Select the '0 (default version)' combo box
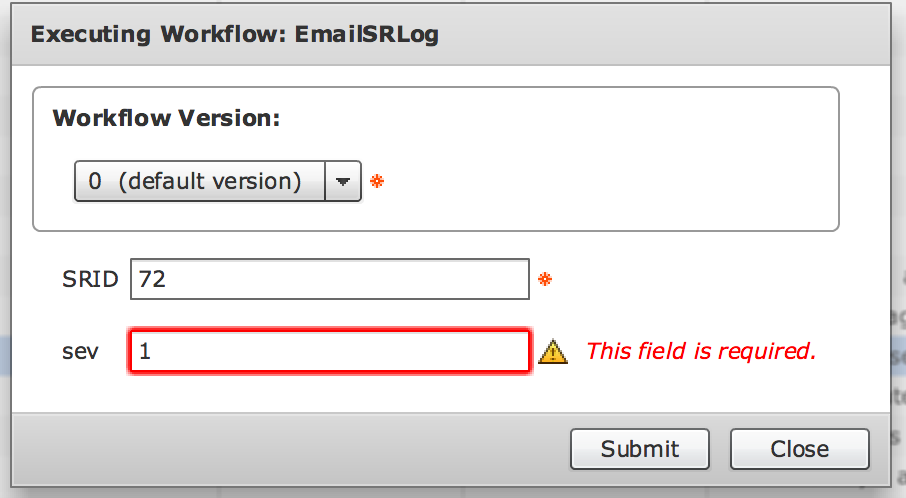906x498 pixels. click(218, 181)
